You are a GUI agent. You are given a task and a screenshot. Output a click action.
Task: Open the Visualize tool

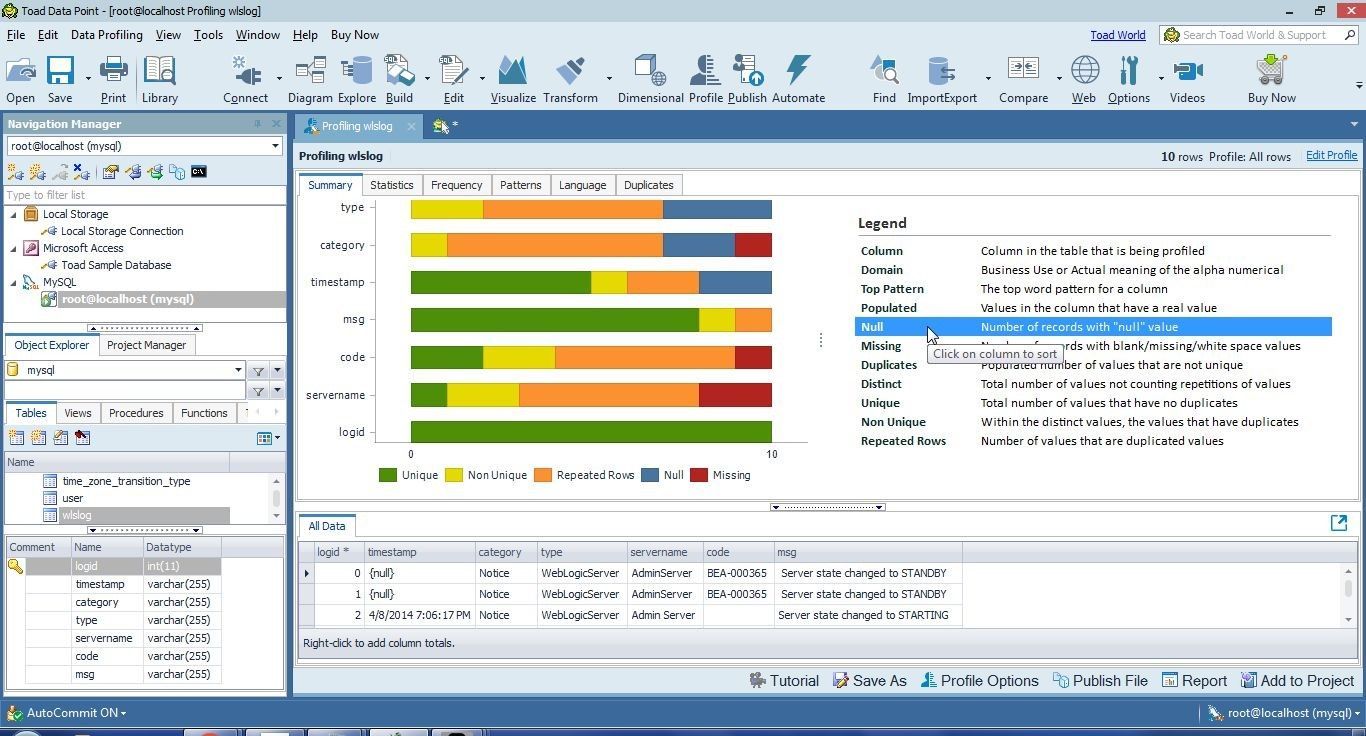point(513,79)
